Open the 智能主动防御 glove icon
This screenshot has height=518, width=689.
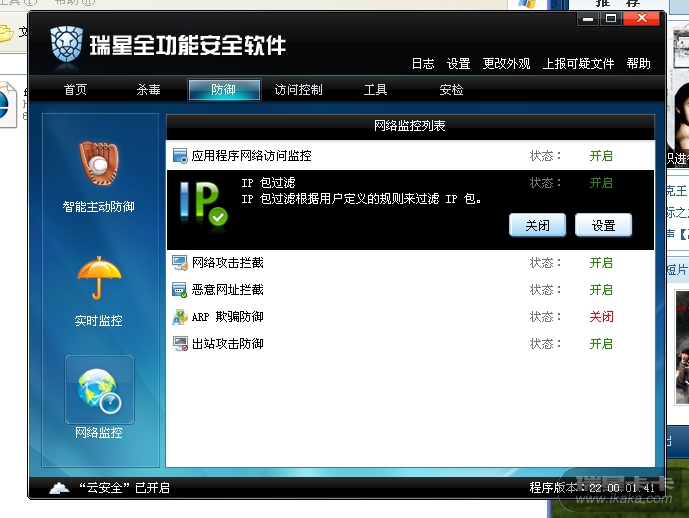point(99,163)
